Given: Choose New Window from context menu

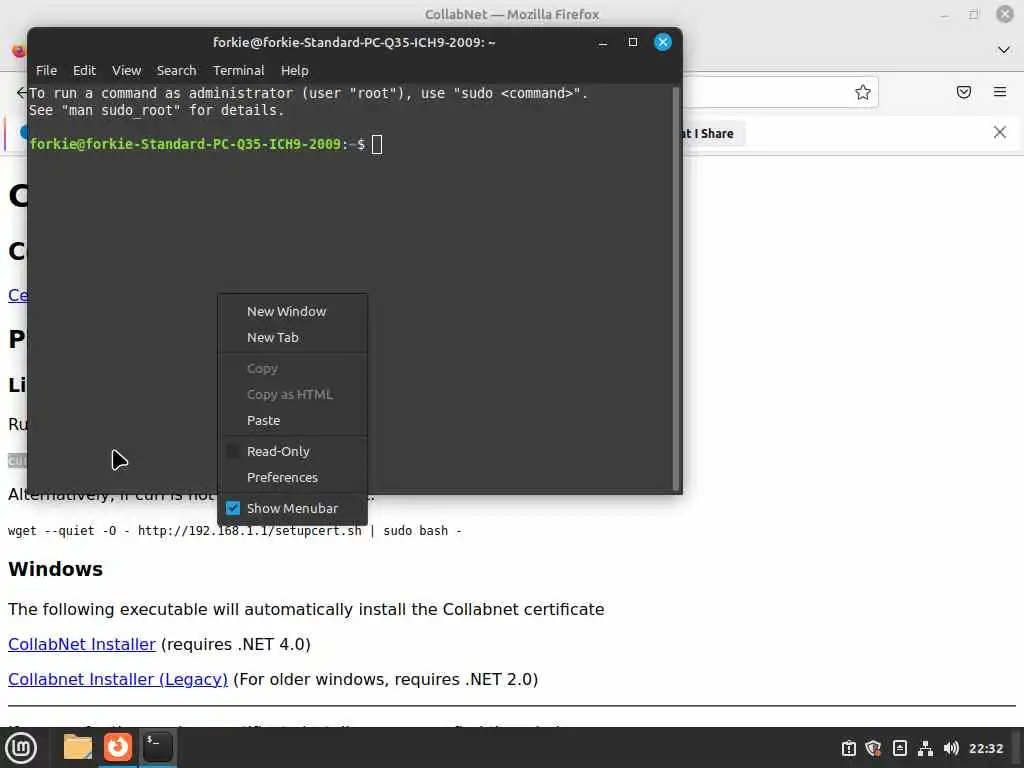Looking at the screenshot, I should click(293, 312).
